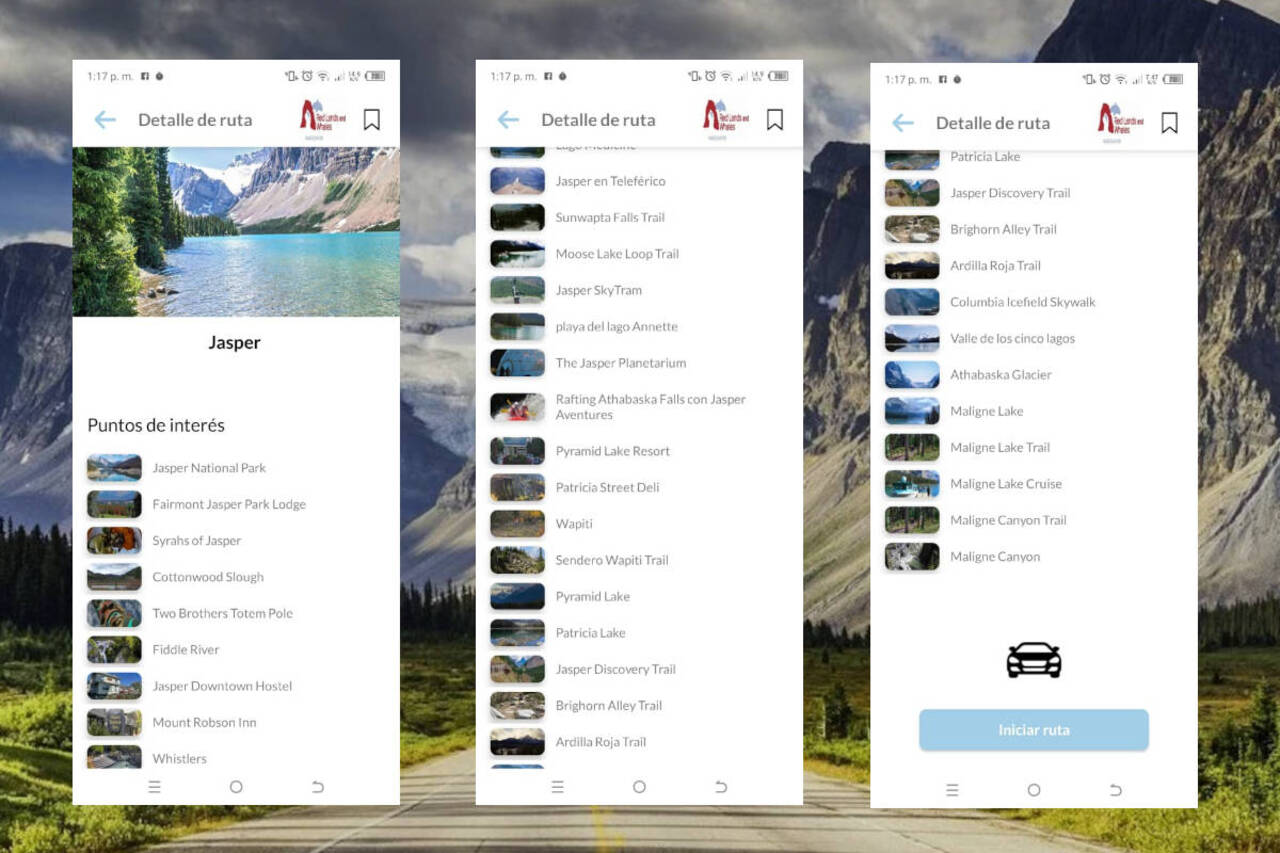1280x853 pixels.
Task: Select Columbia Icefield Skywalk in the list
Action: 1022,302
